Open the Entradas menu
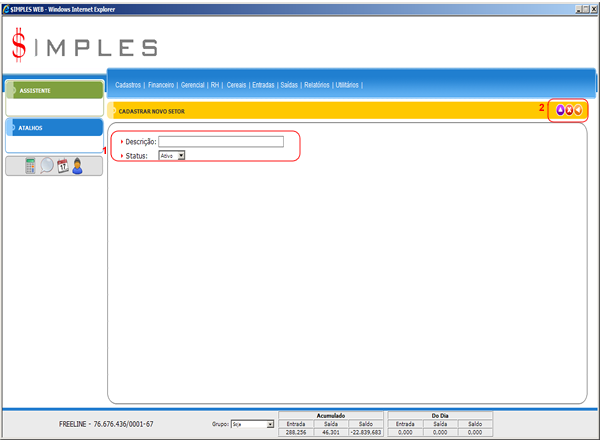Screen dimensions: 600x440 [264, 85]
